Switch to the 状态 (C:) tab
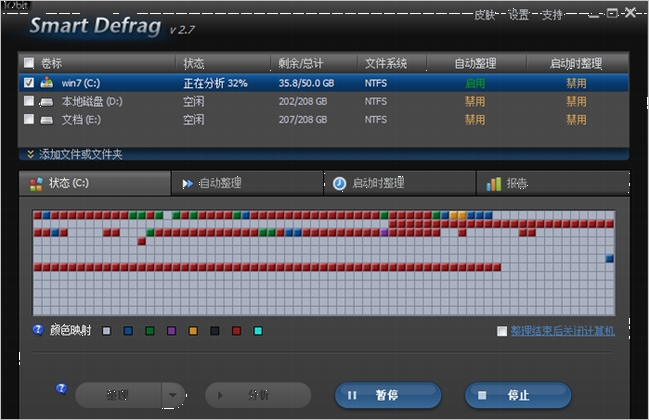This screenshot has height=420, width=649. [x=95, y=183]
